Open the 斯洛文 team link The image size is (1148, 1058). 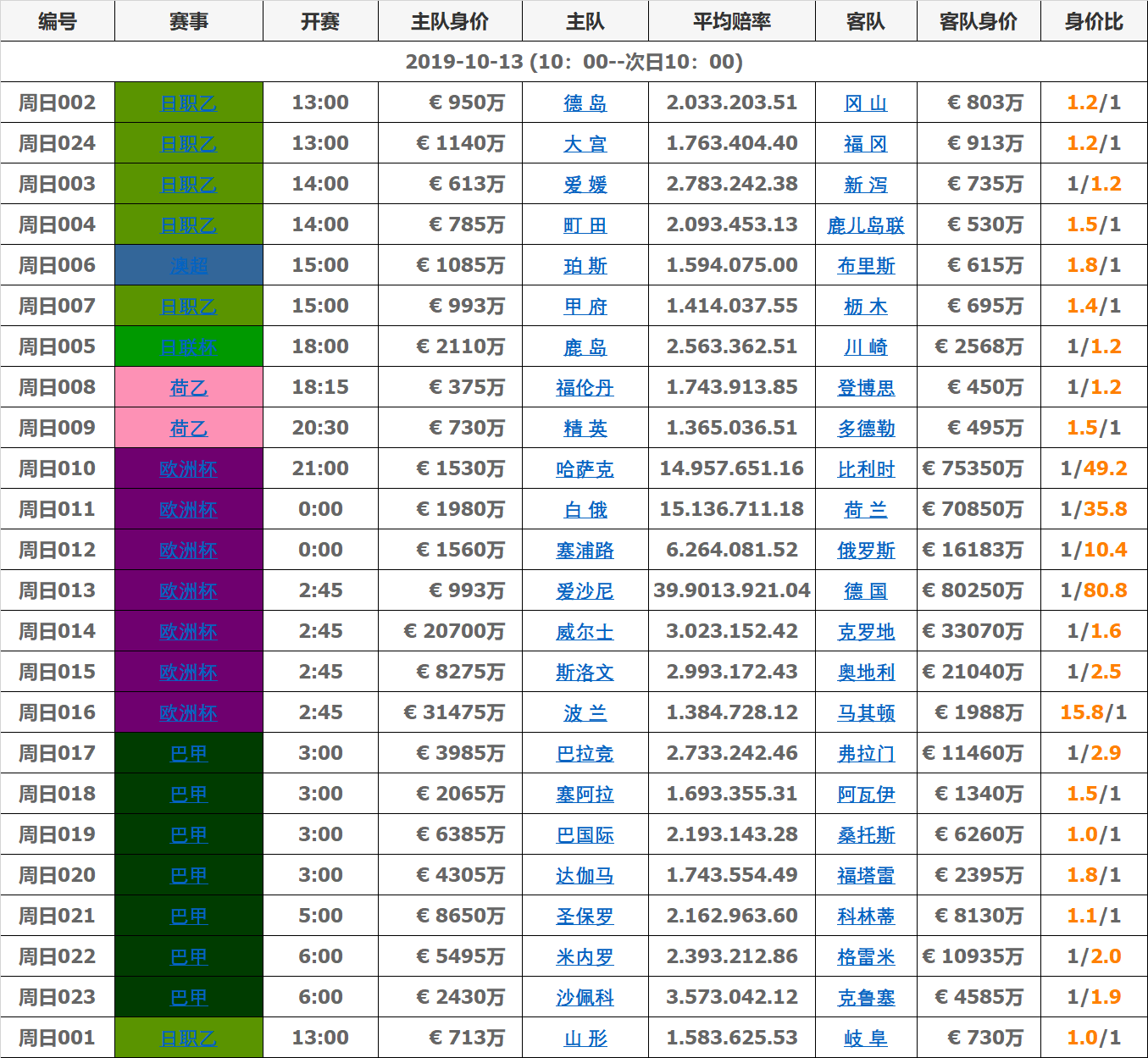click(x=585, y=673)
